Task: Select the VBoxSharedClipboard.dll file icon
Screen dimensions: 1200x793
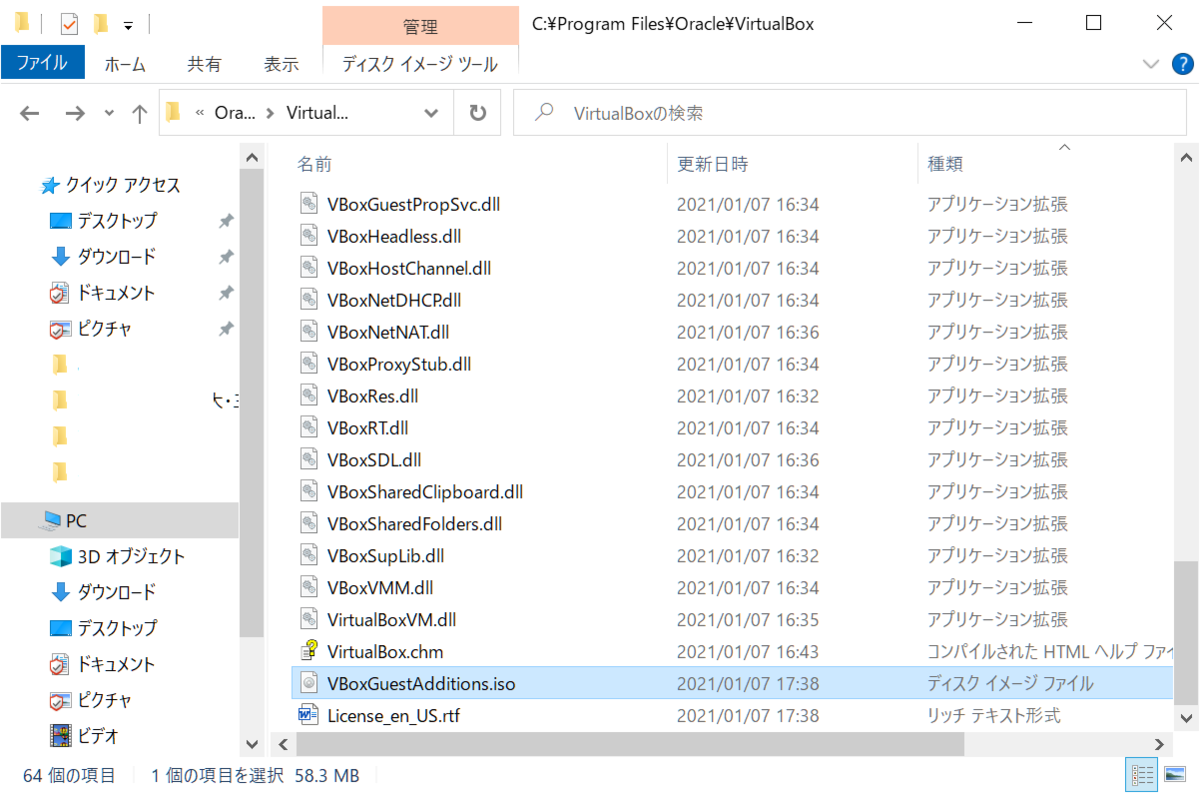Action: click(x=309, y=492)
